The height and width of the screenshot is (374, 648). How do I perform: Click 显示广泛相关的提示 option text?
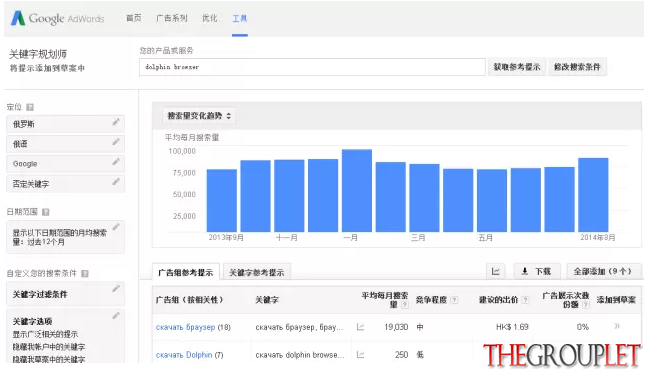(x=45, y=334)
